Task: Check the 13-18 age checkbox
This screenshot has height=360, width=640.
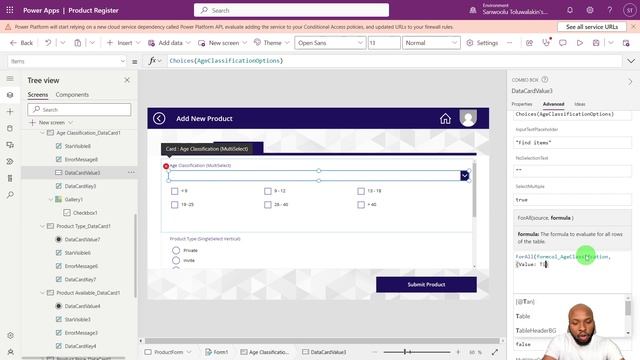Action: click(x=361, y=191)
